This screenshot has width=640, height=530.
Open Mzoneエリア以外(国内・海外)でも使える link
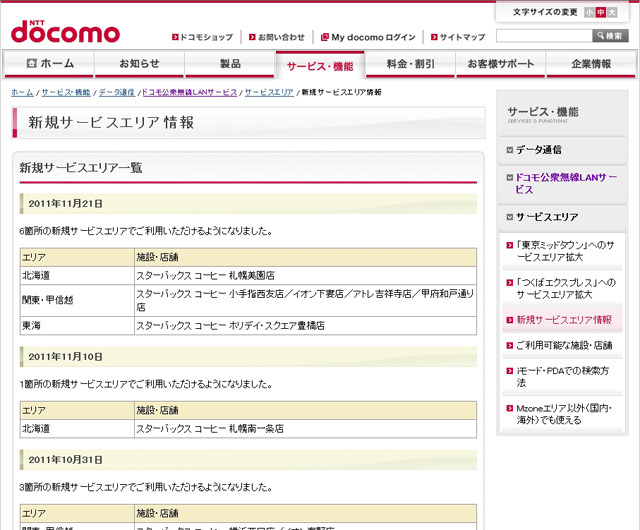point(564,414)
